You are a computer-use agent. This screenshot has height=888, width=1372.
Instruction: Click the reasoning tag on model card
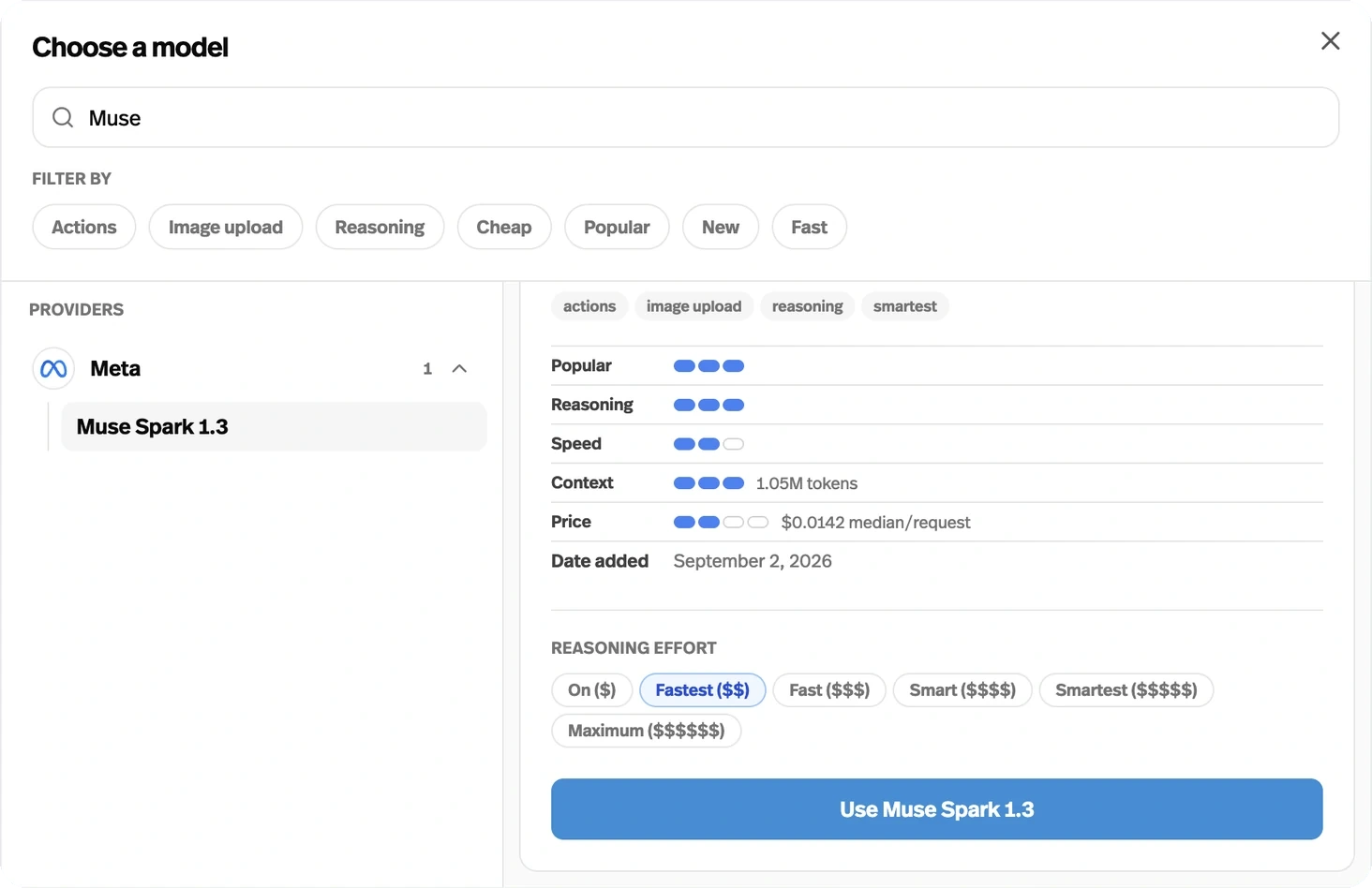click(x=808, y=306)
